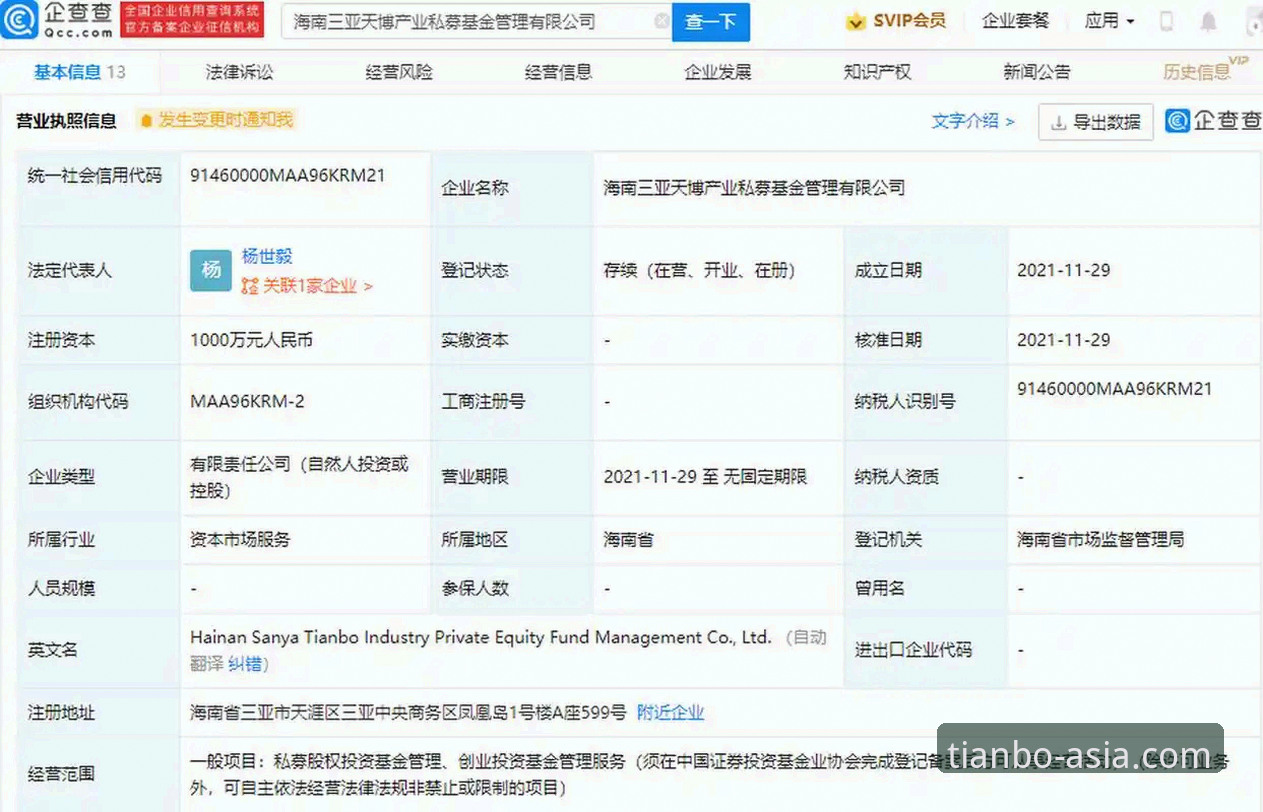
Task: Switch to the 法律诉讼 tab
Action: pos(239,72)
